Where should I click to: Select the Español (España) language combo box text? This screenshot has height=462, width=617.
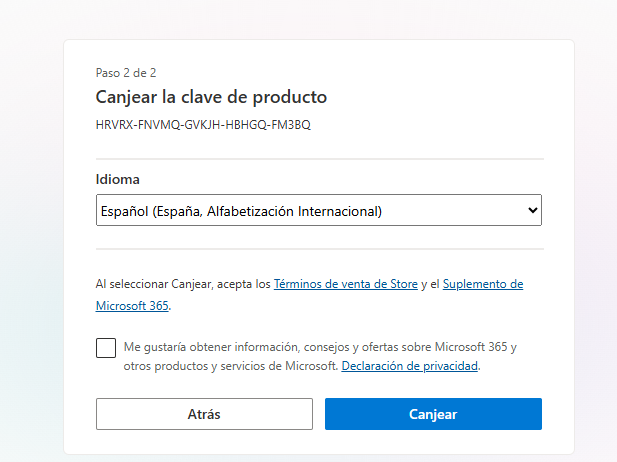point(242,211)
